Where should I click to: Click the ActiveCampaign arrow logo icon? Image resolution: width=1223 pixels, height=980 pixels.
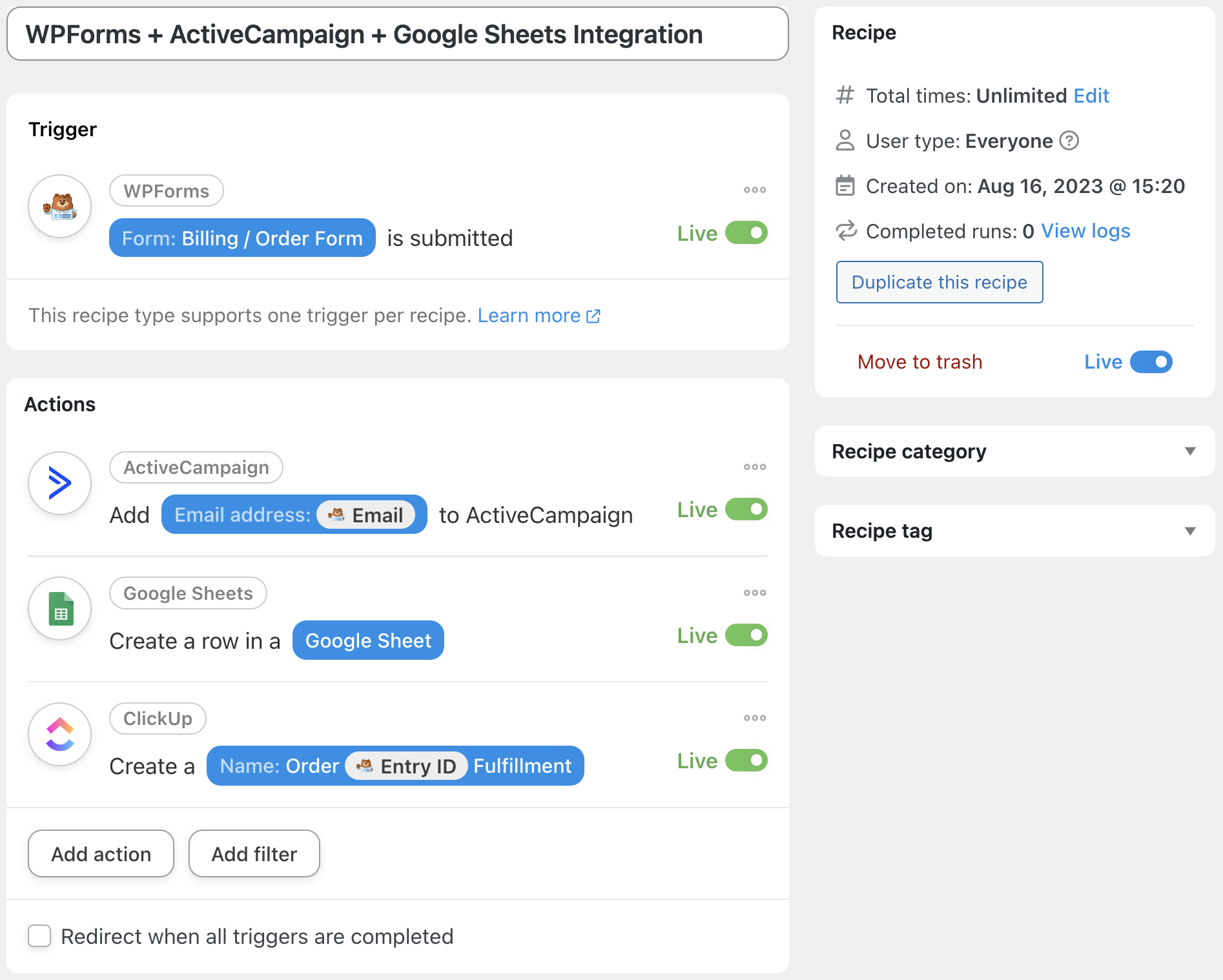click(60, 483)
